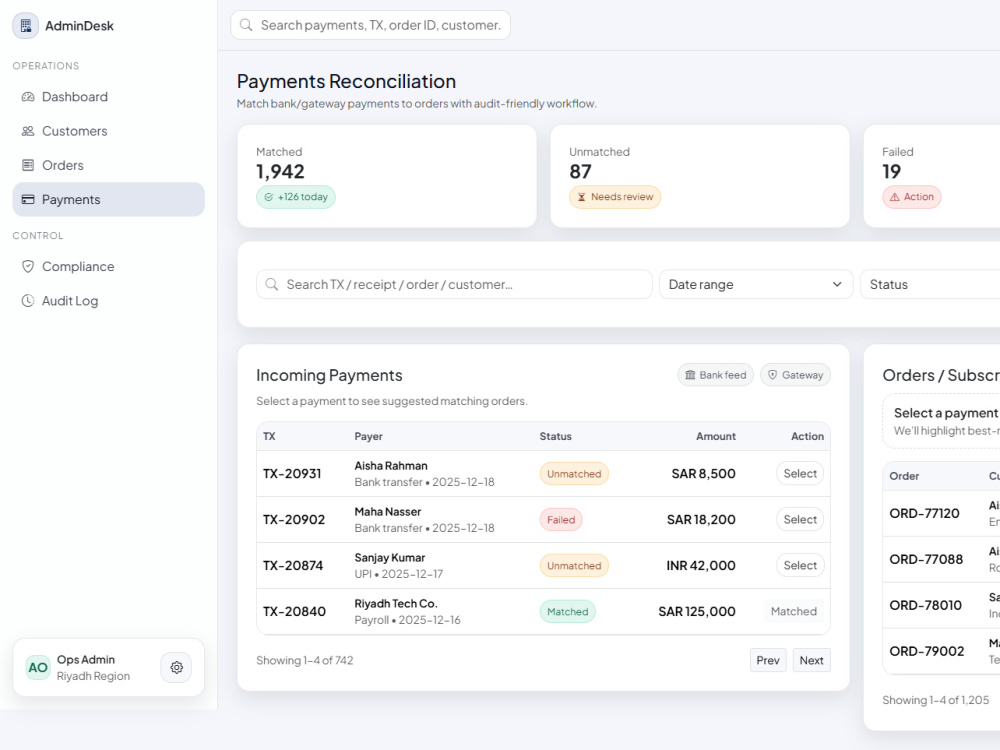Click the Payments card icon
Viewport: 1000px width, 750px height.
coord(28,200)
